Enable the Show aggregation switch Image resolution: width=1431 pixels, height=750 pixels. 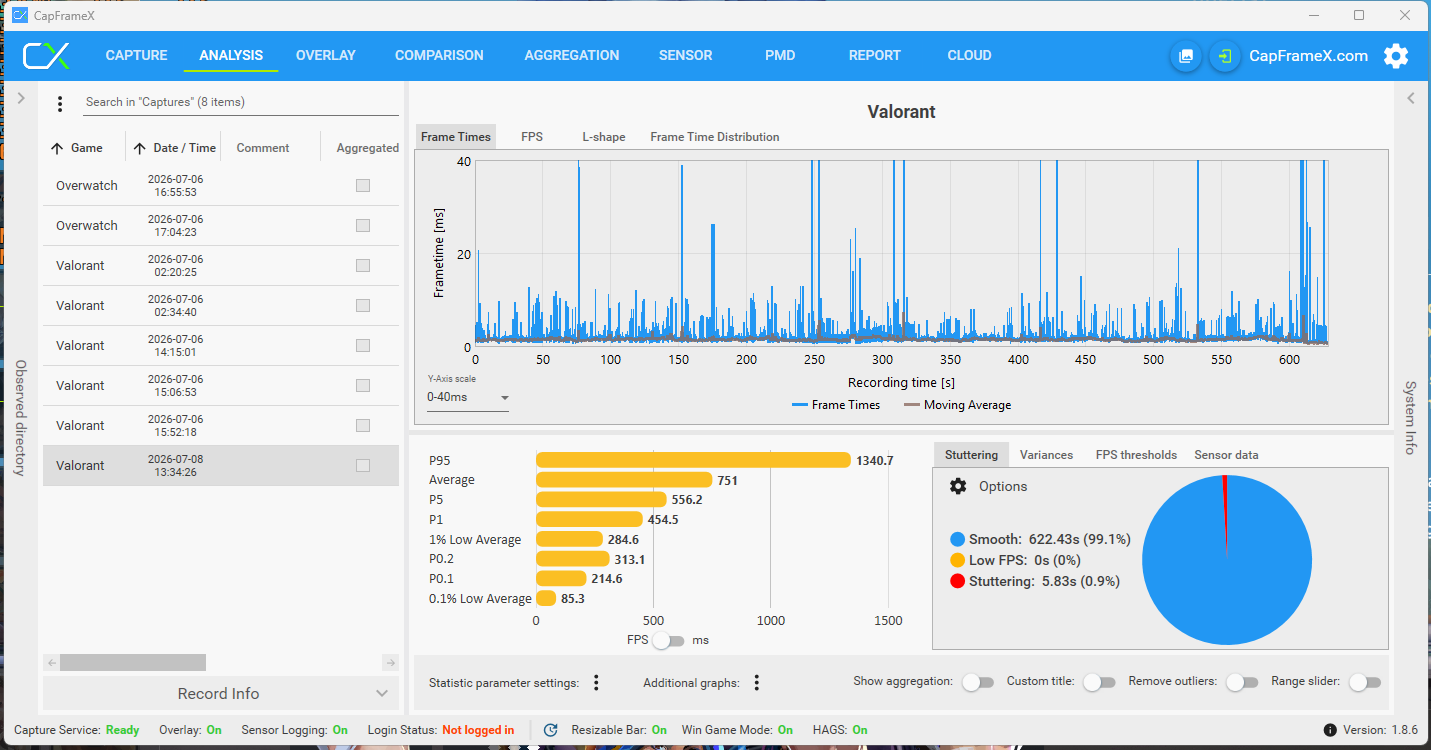pyautogui.click(x=978, y=682)
